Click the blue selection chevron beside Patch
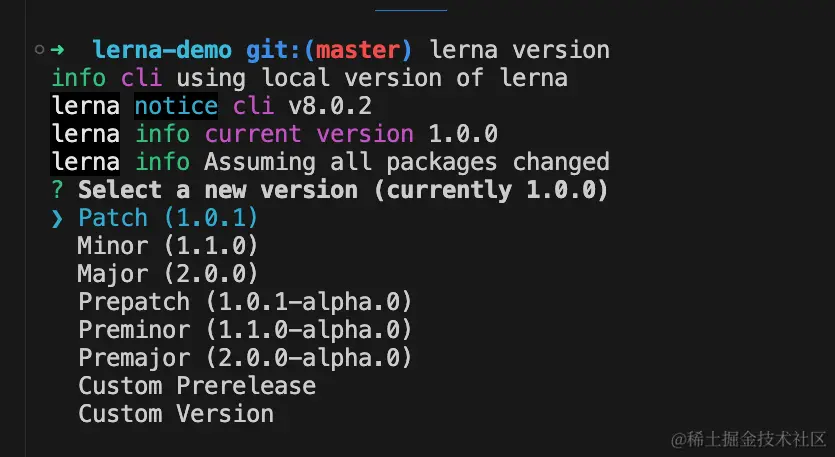Screen dimensions: 835x457 point(58,218)
